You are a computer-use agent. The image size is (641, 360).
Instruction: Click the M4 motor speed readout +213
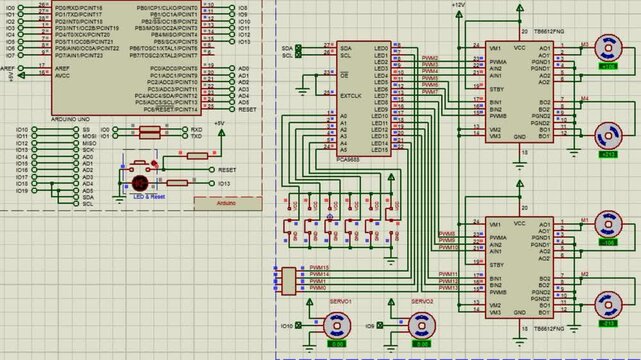point(608,154)
